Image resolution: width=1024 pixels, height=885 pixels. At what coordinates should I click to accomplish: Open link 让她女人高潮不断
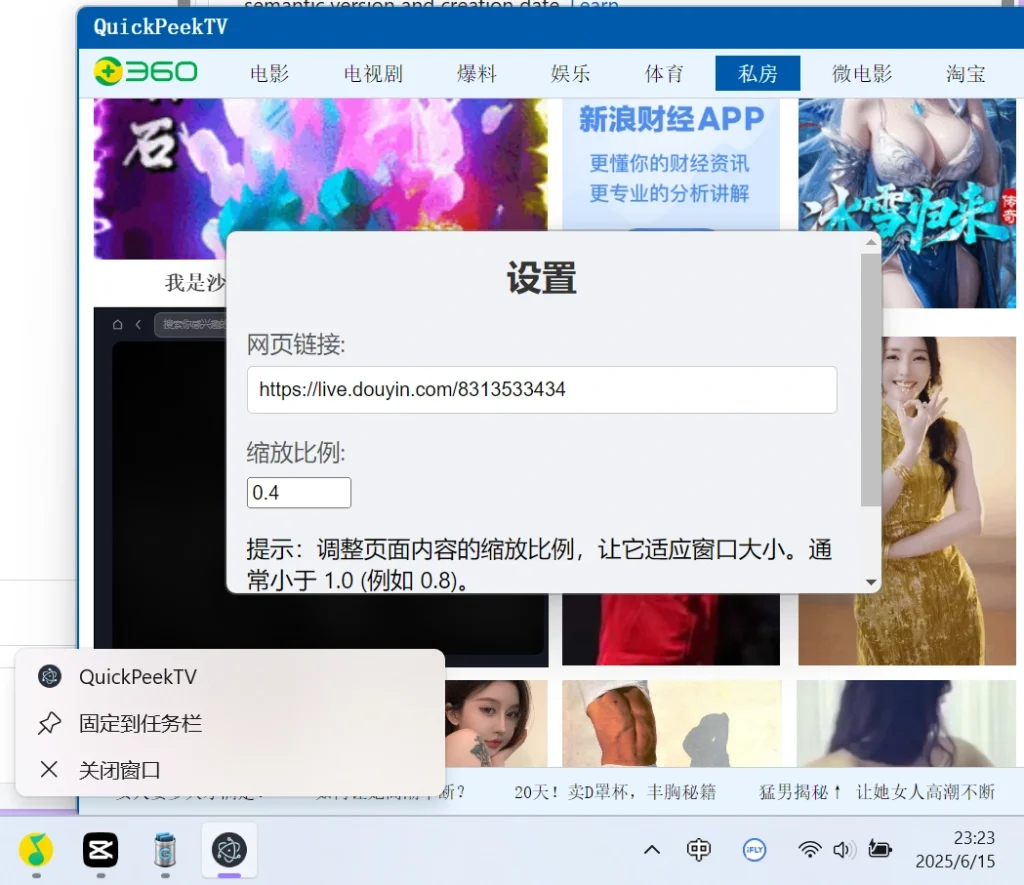(x=925, y=792)
